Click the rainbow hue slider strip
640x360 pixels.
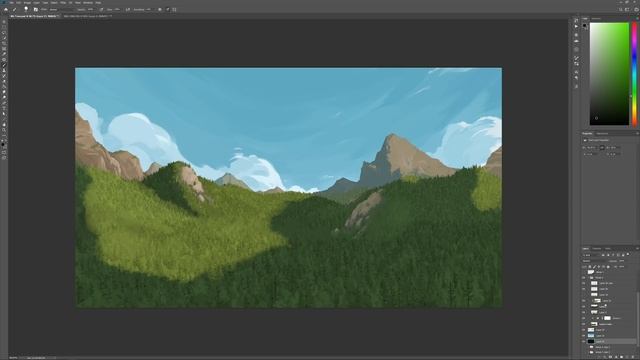tap(635, 73)
